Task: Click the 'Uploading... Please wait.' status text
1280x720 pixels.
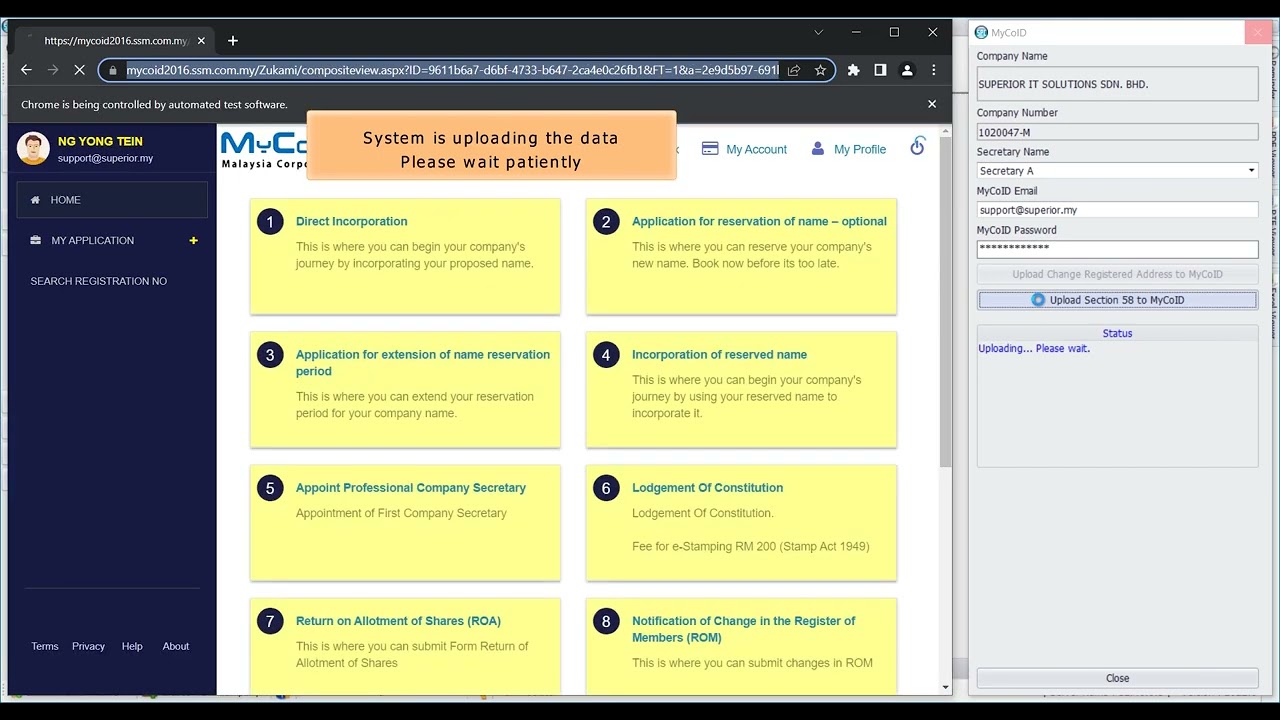Action: point(1034,348)
